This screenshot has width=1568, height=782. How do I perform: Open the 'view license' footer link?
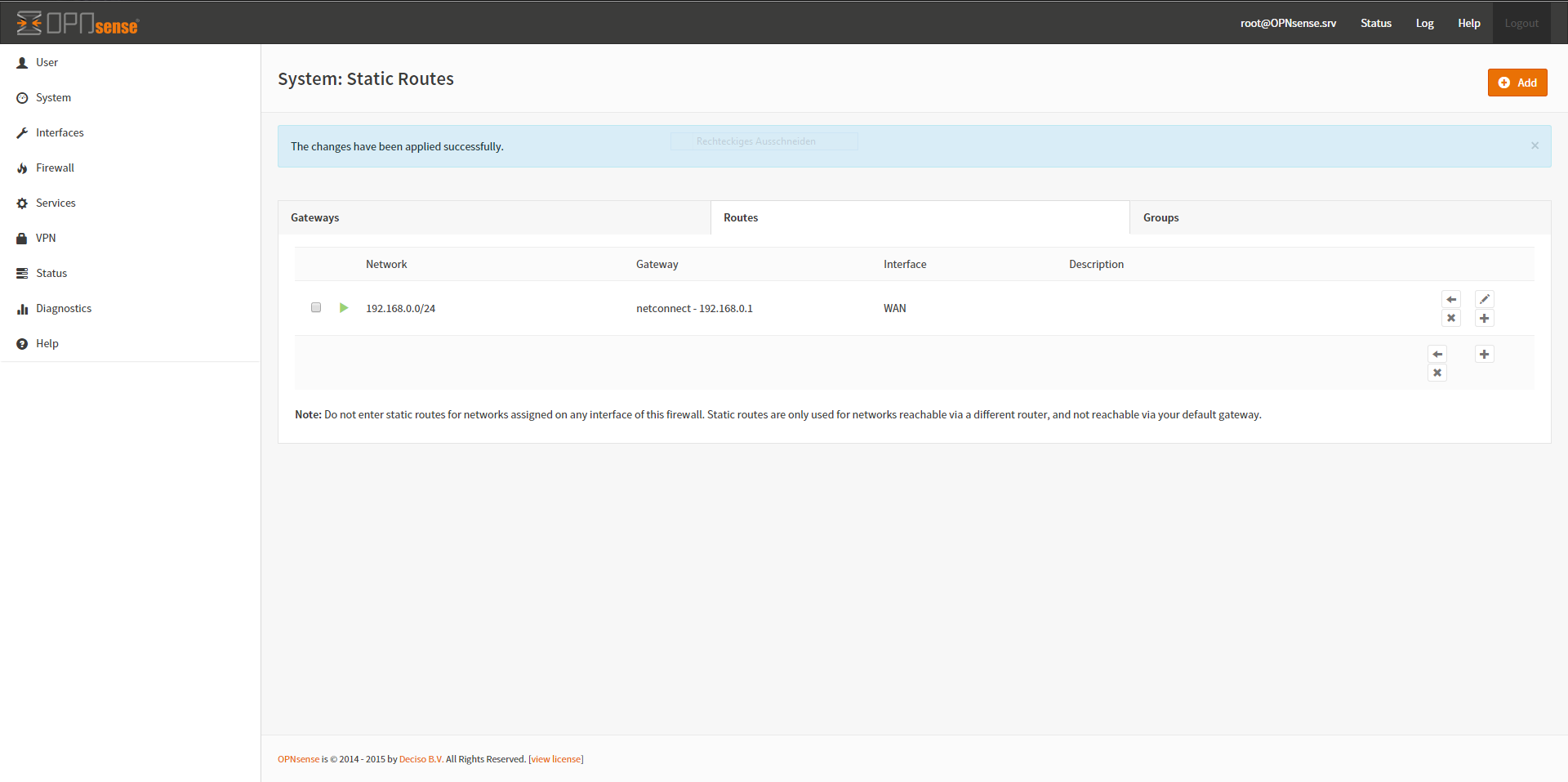coord(556,759)
